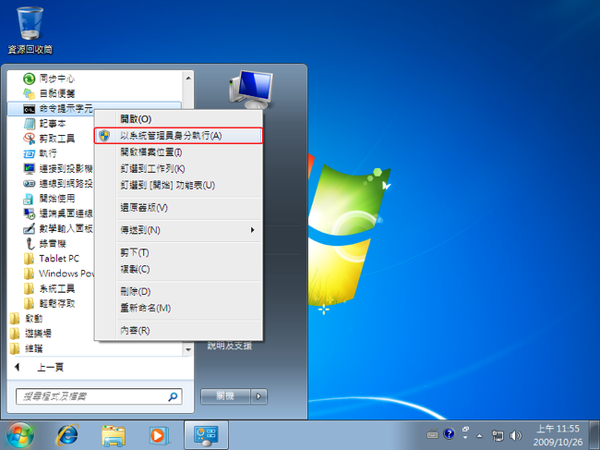Click the Start orb button
The width and height of the screenshot is (600, 450).
pos(19,435)
